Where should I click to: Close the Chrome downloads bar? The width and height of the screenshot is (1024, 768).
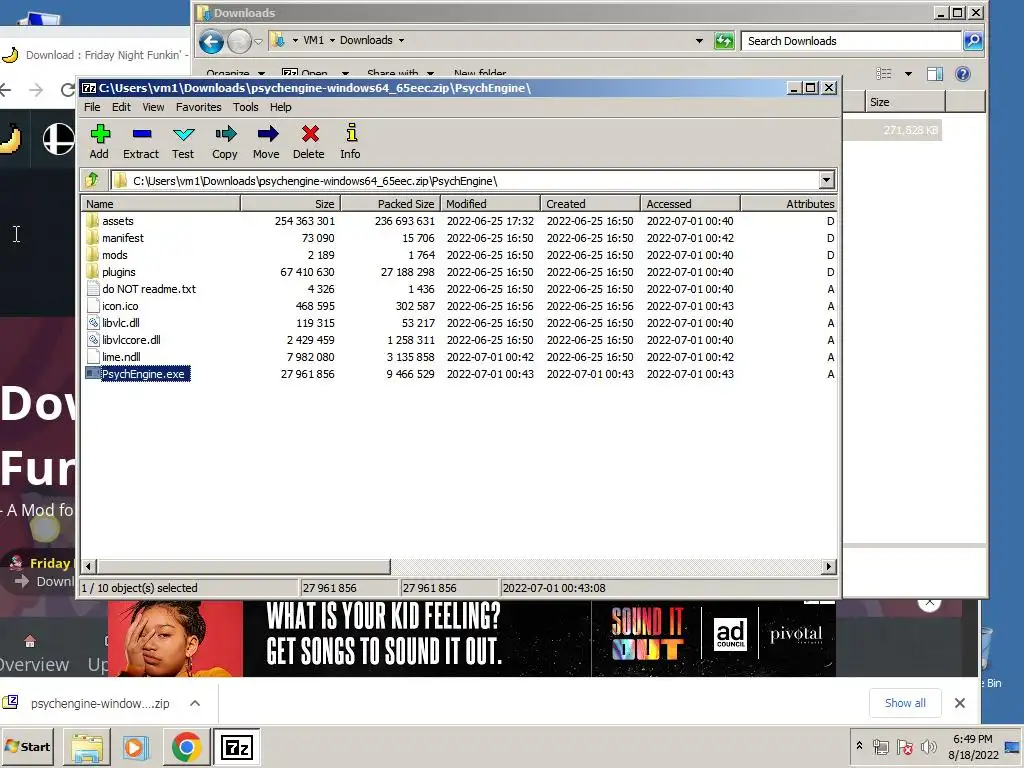point(959,703)
